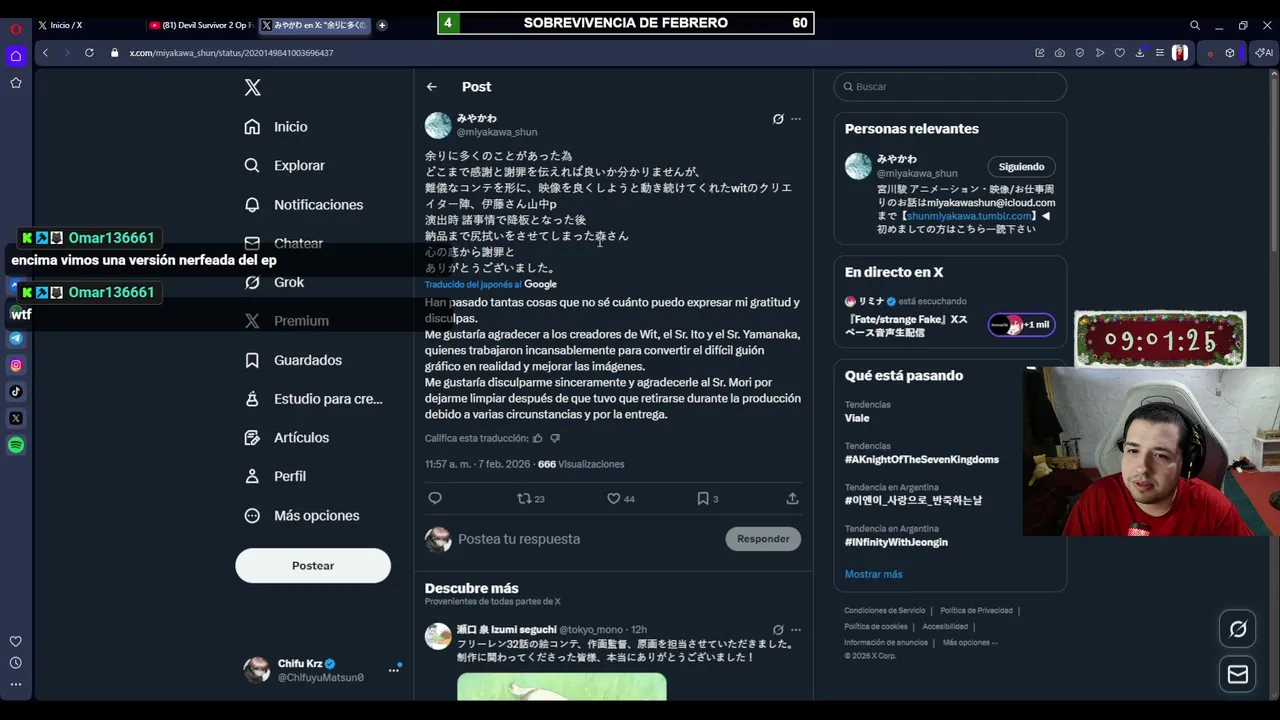1280x720 pixels.
Task: Open Explorar in X sidebar
Action: click(x=285, y=166)
